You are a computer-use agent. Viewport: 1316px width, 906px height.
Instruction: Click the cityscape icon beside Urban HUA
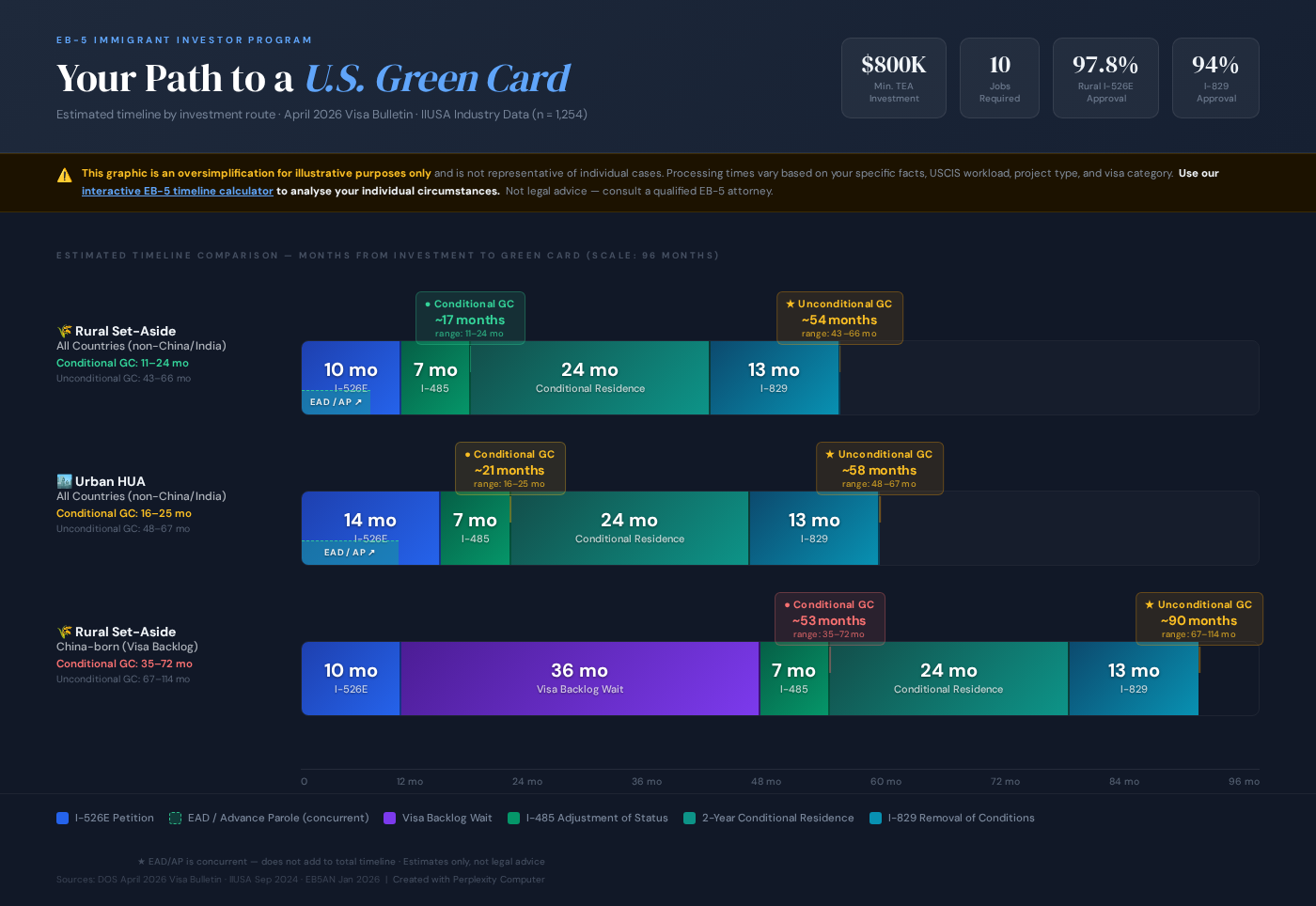coord(63,480)
